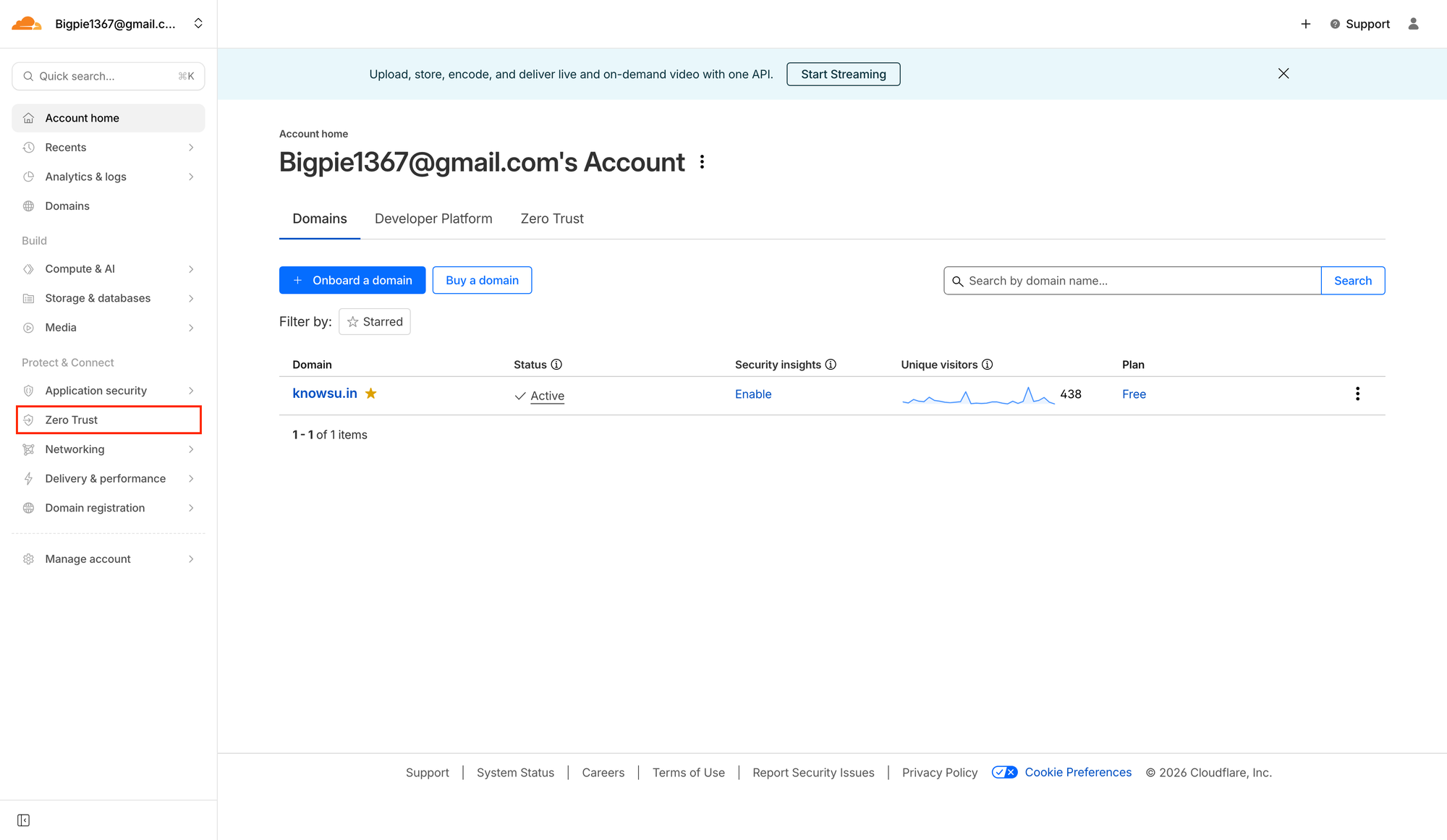Screen dimensions: 1447x840
Task: Click the Onboard a domain button
Action: pyautogui.click(x=352, y=280)
